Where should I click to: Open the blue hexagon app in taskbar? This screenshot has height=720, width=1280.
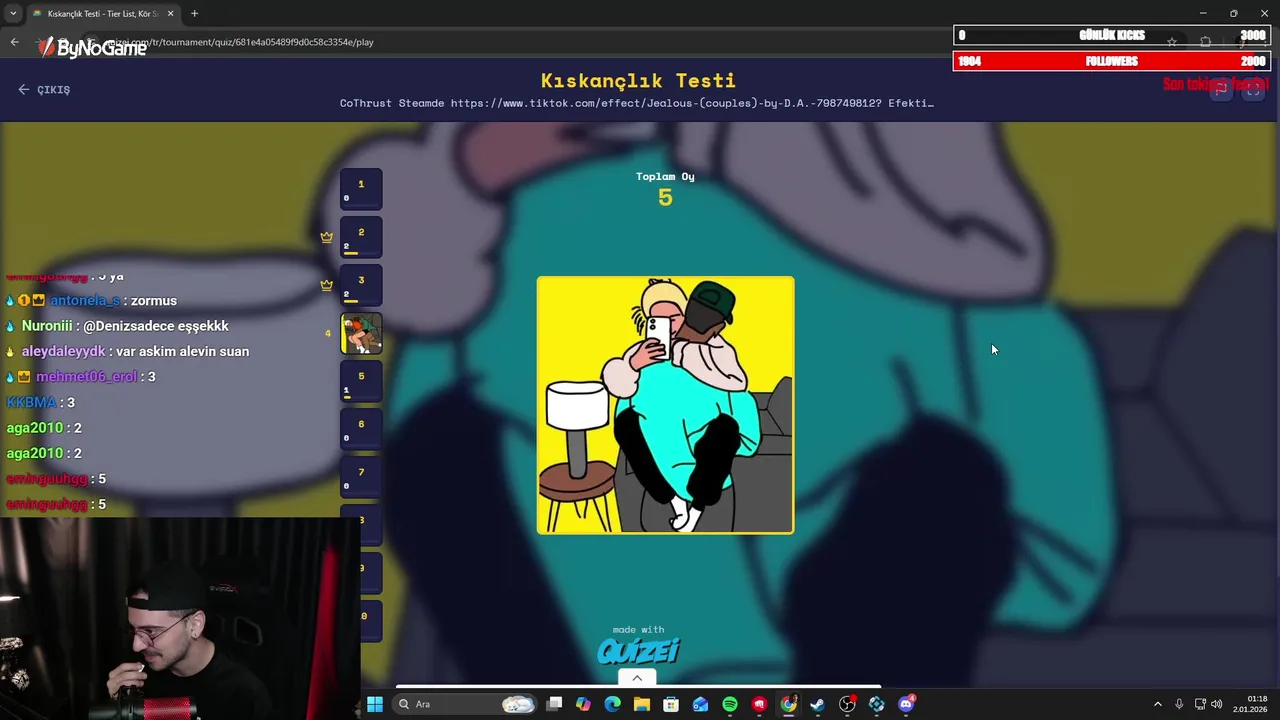coord(877,704)
